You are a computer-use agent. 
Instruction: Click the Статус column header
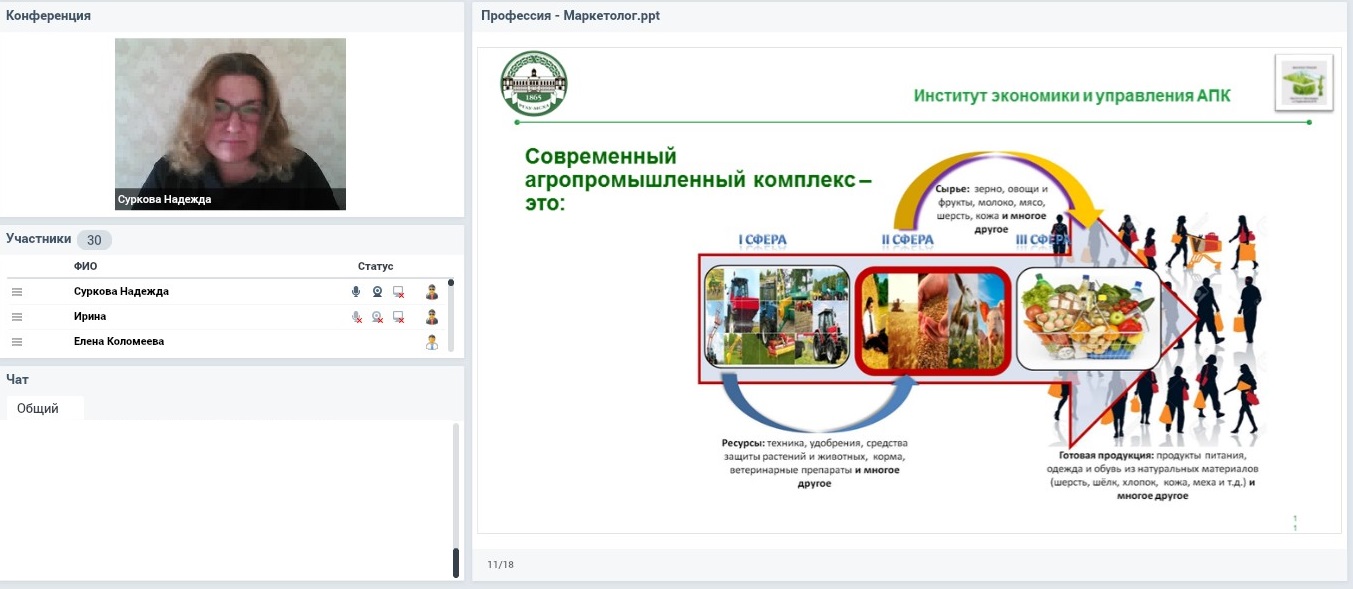(x=375, y=266)
